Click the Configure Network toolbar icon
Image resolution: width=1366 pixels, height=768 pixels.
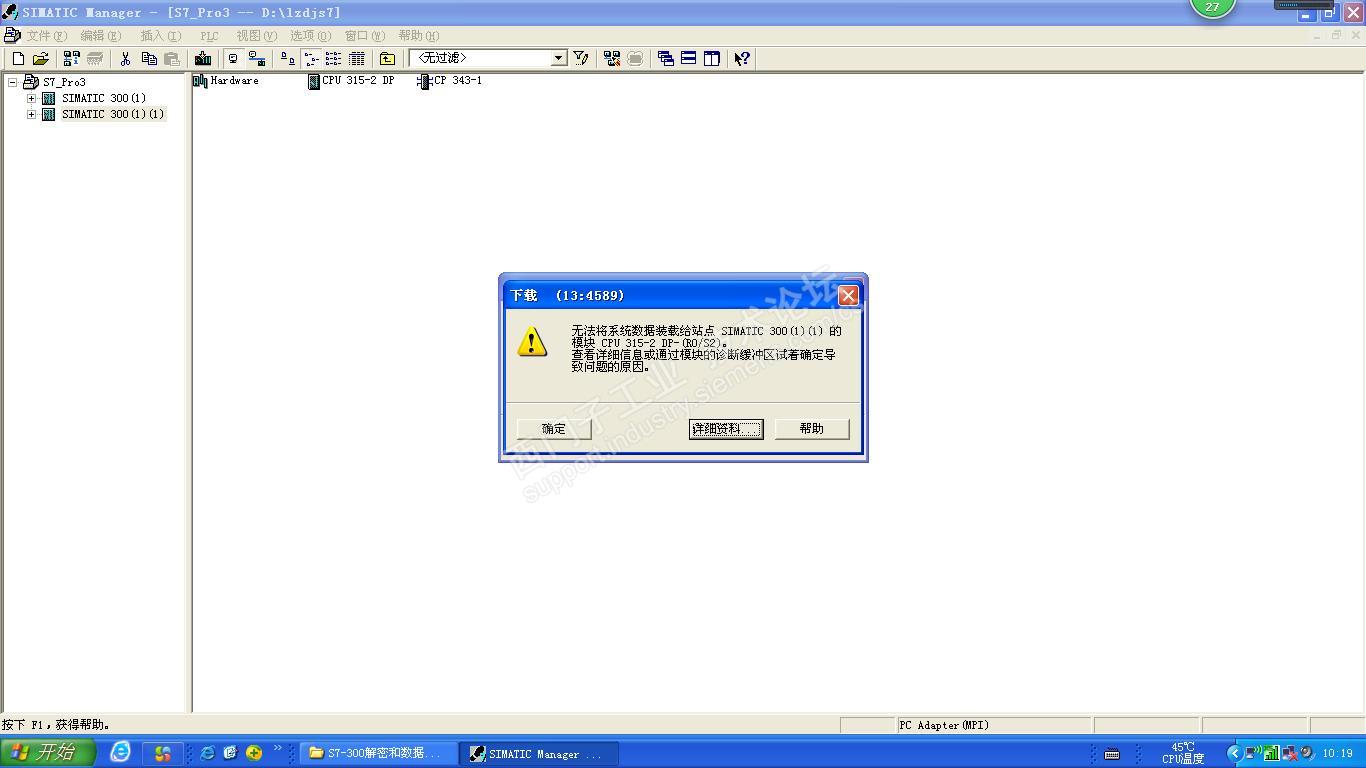612,59
